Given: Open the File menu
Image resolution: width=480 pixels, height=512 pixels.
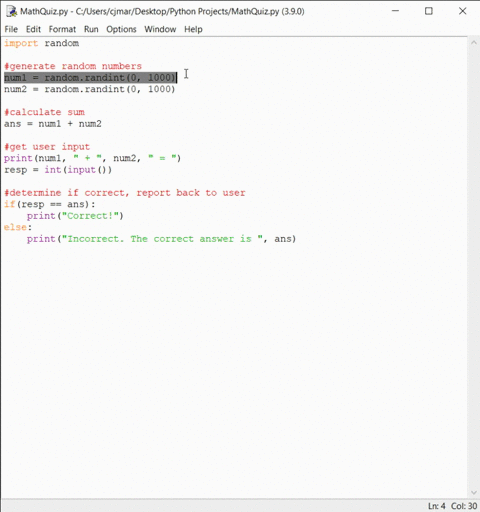Looking at the screenshot, I should (x=11, y=29).
